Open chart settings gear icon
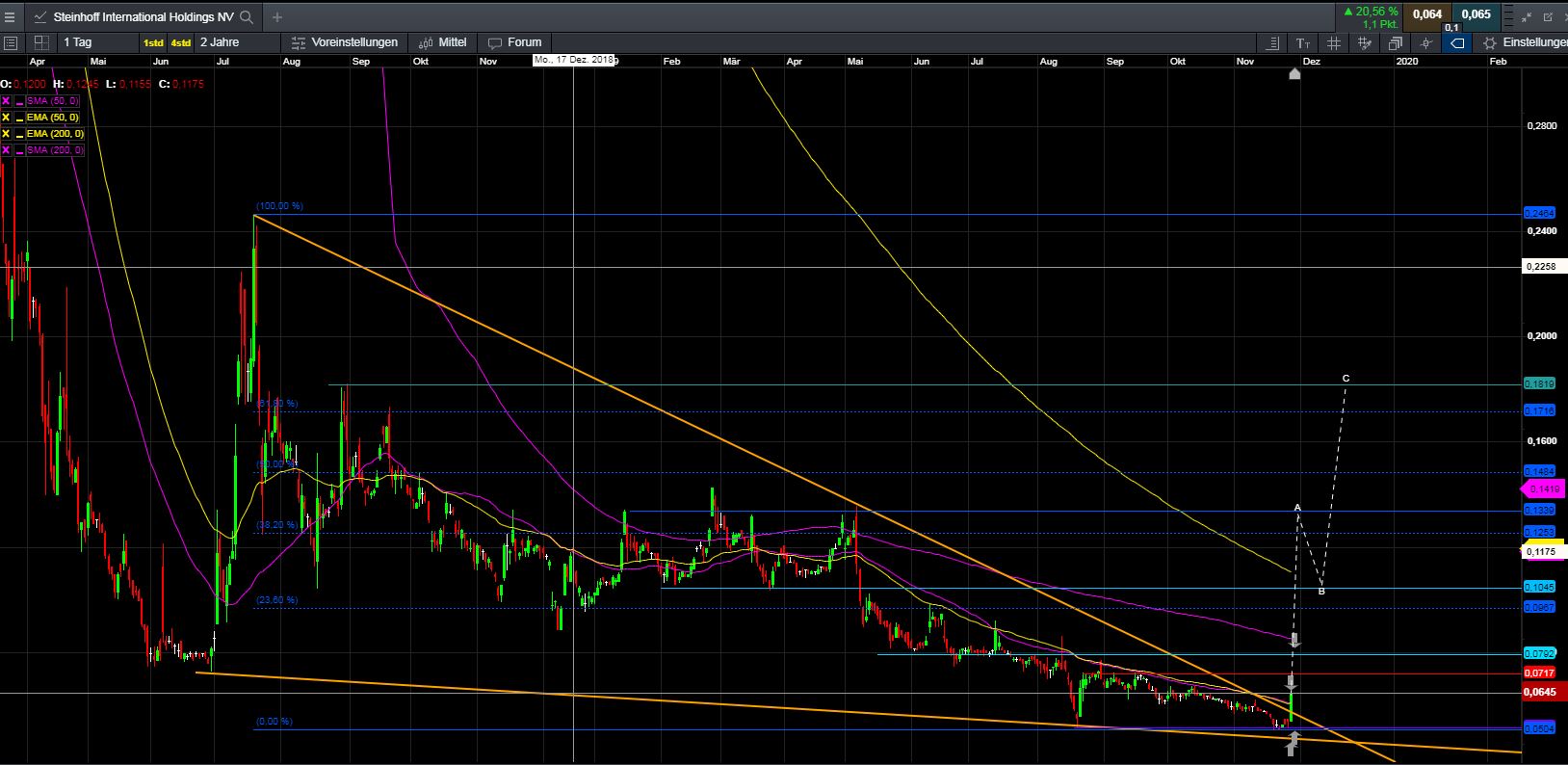This screenshot has width=1568, height=765. [x=1490, y=43]
